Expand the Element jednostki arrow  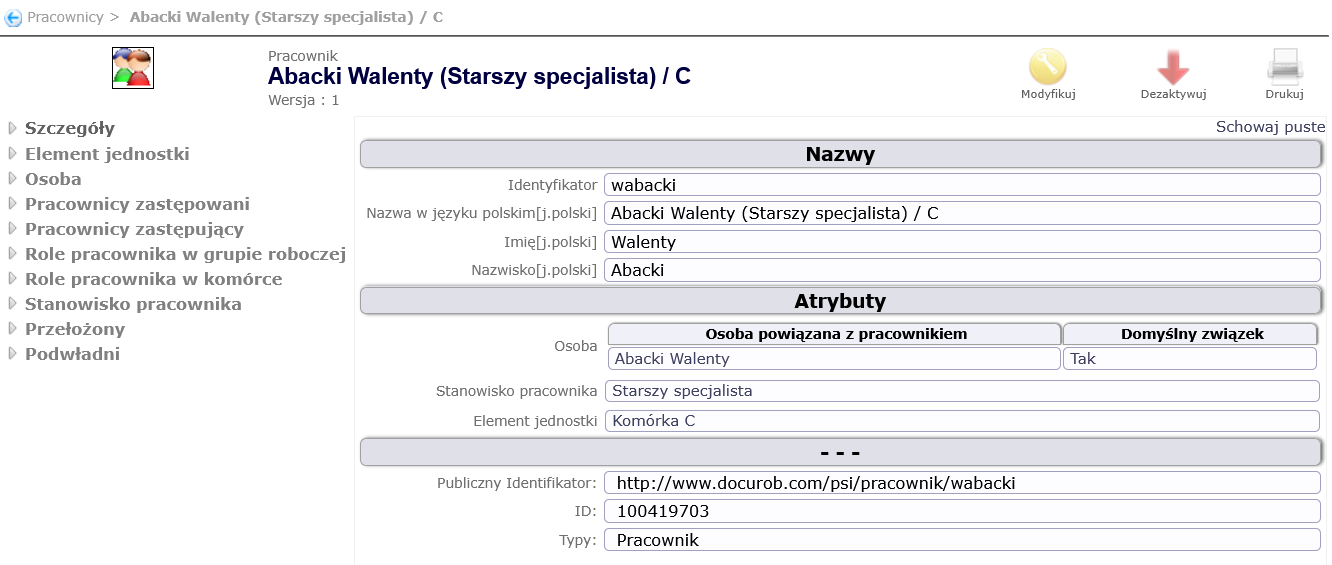pyautogui.click(x=12, y=154)
